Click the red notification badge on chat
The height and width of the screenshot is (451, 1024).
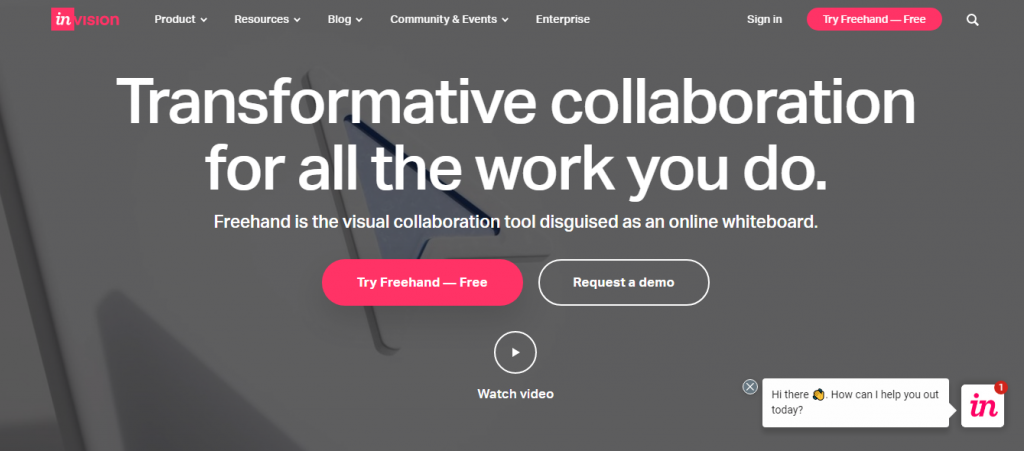(1000, 388)
